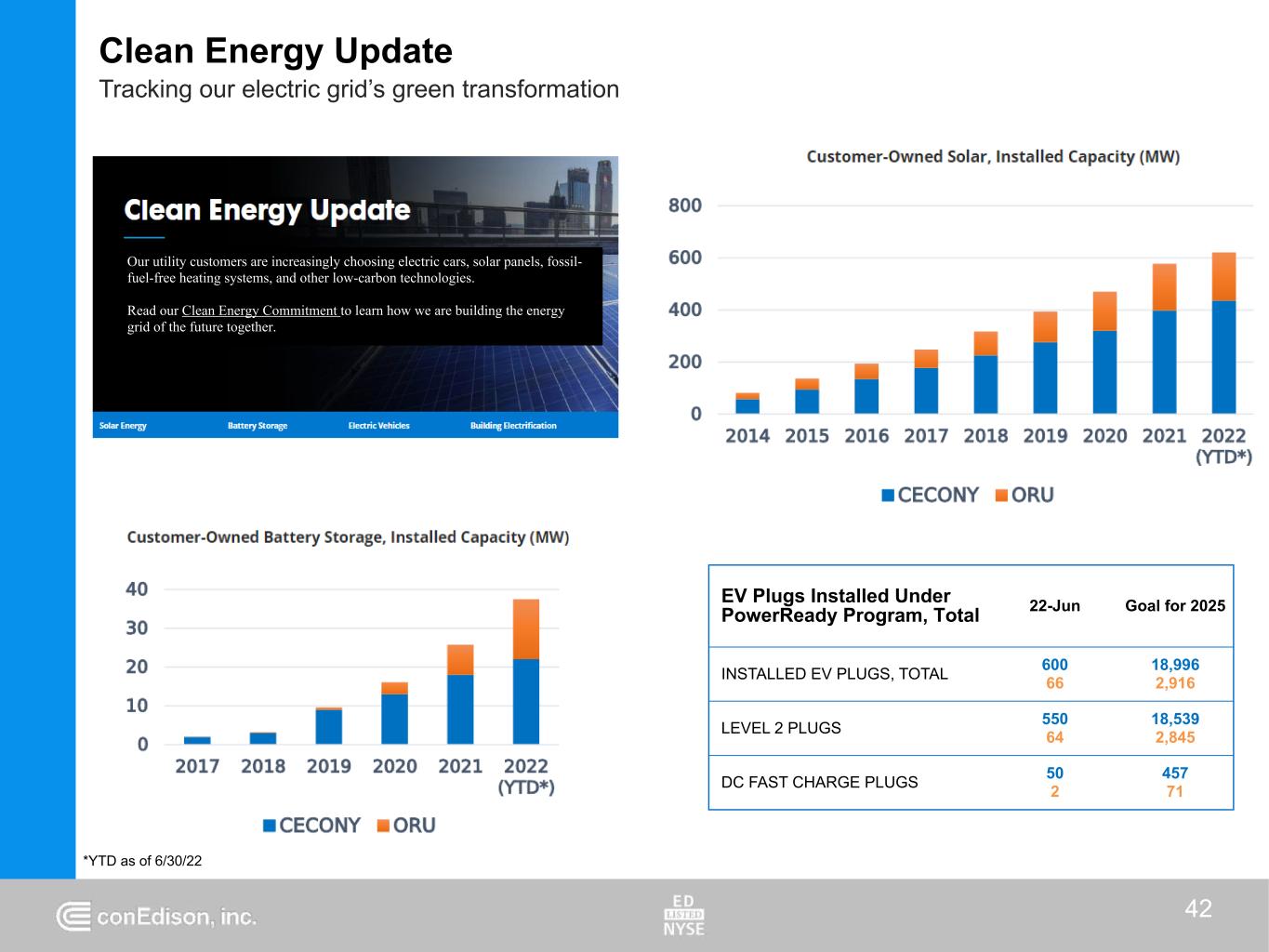Select the Battery Storage tab
The image size is (1269, 952).
pos(258,426)
